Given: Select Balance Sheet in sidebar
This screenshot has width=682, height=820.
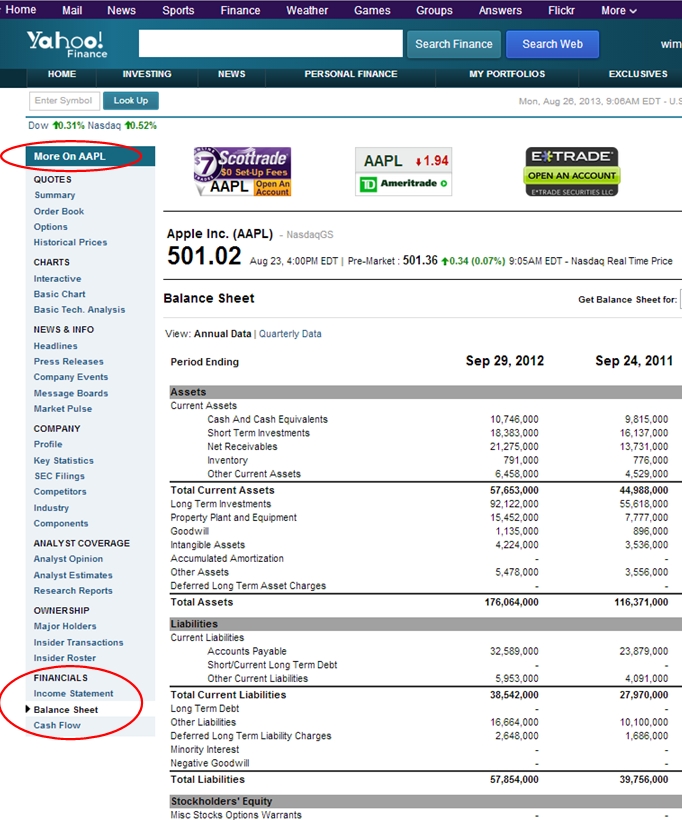Looking at the screenshot, I should tap(66, 710).
